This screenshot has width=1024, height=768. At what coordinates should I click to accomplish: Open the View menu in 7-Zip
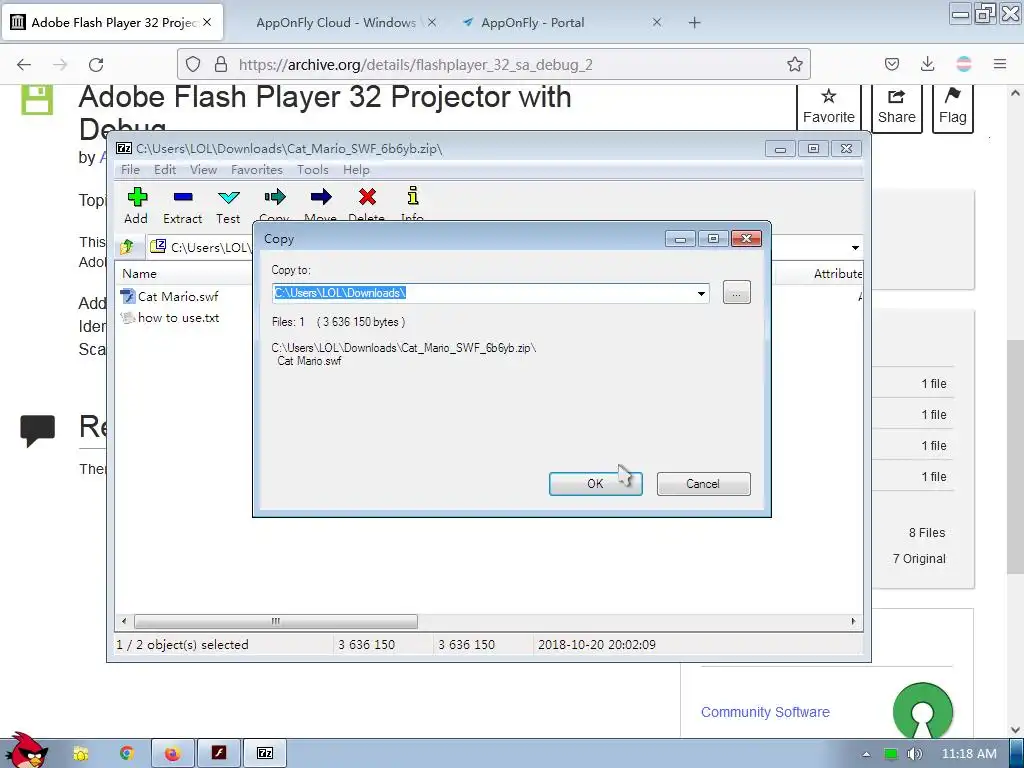[x=203, y=170]
